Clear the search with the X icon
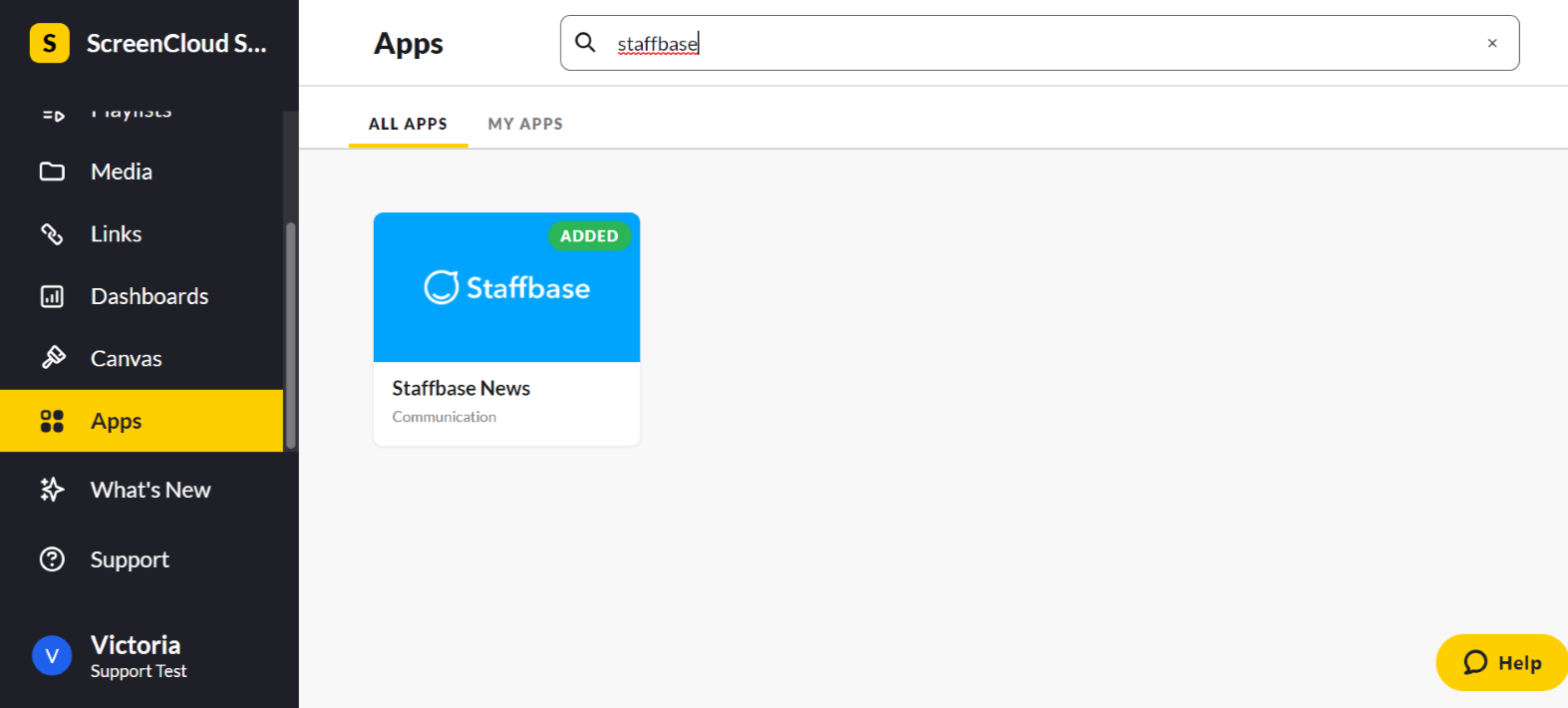 pyautogui.click(x=1492, y=43)
